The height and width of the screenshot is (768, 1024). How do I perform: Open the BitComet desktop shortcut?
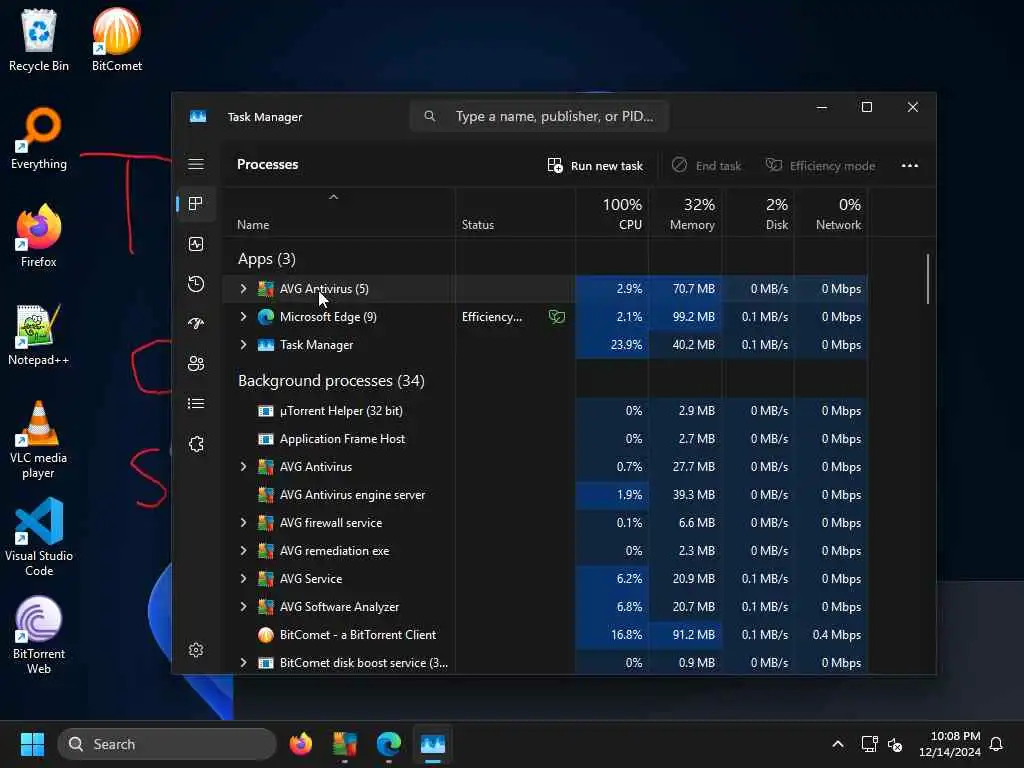pos(117,40)
